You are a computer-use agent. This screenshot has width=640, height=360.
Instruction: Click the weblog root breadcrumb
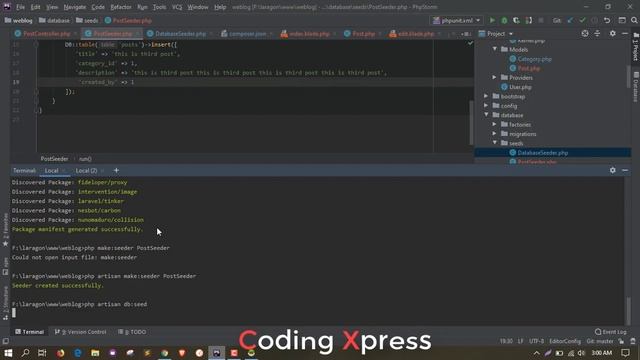(x=18, y=20)
